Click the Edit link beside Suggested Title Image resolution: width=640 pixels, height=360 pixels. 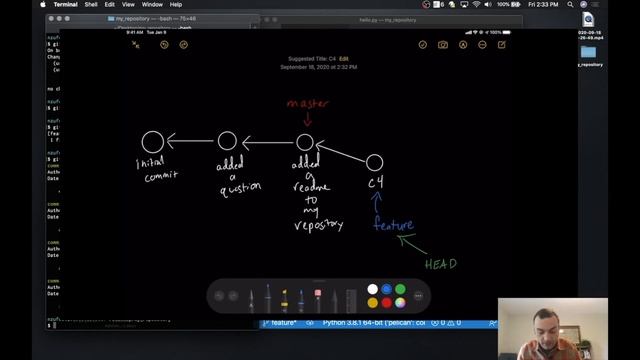[344, 59]
